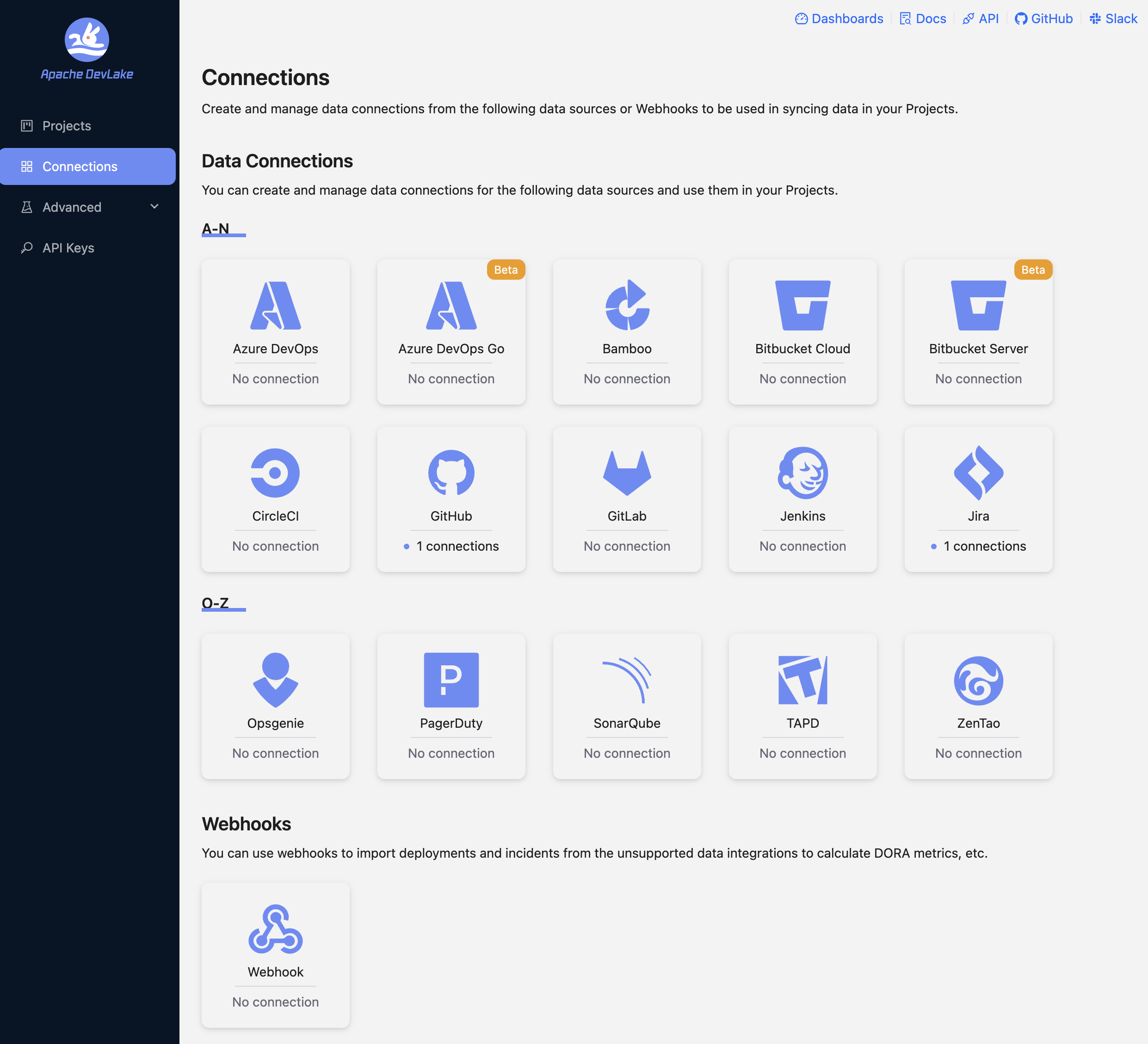Select the Opsgenie icon
1148x1044 pixels.
[x=276, y=680]
